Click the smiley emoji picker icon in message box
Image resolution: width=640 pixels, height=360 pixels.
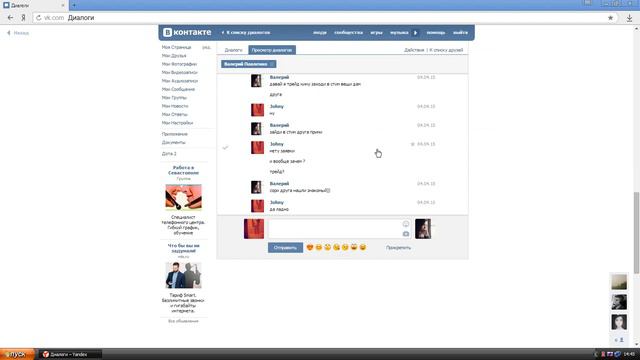point(406,224)
